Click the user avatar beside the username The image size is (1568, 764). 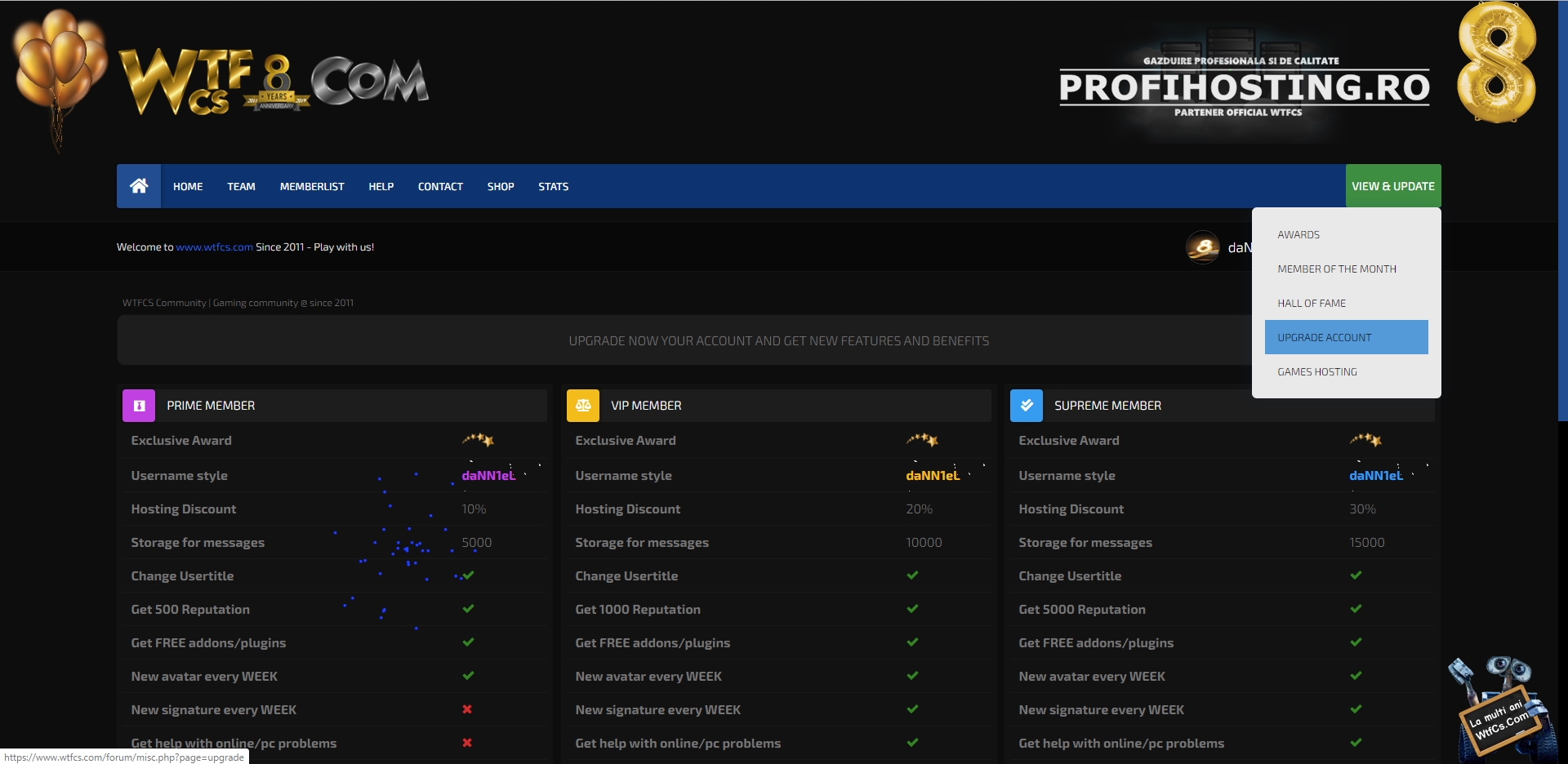1202,247
